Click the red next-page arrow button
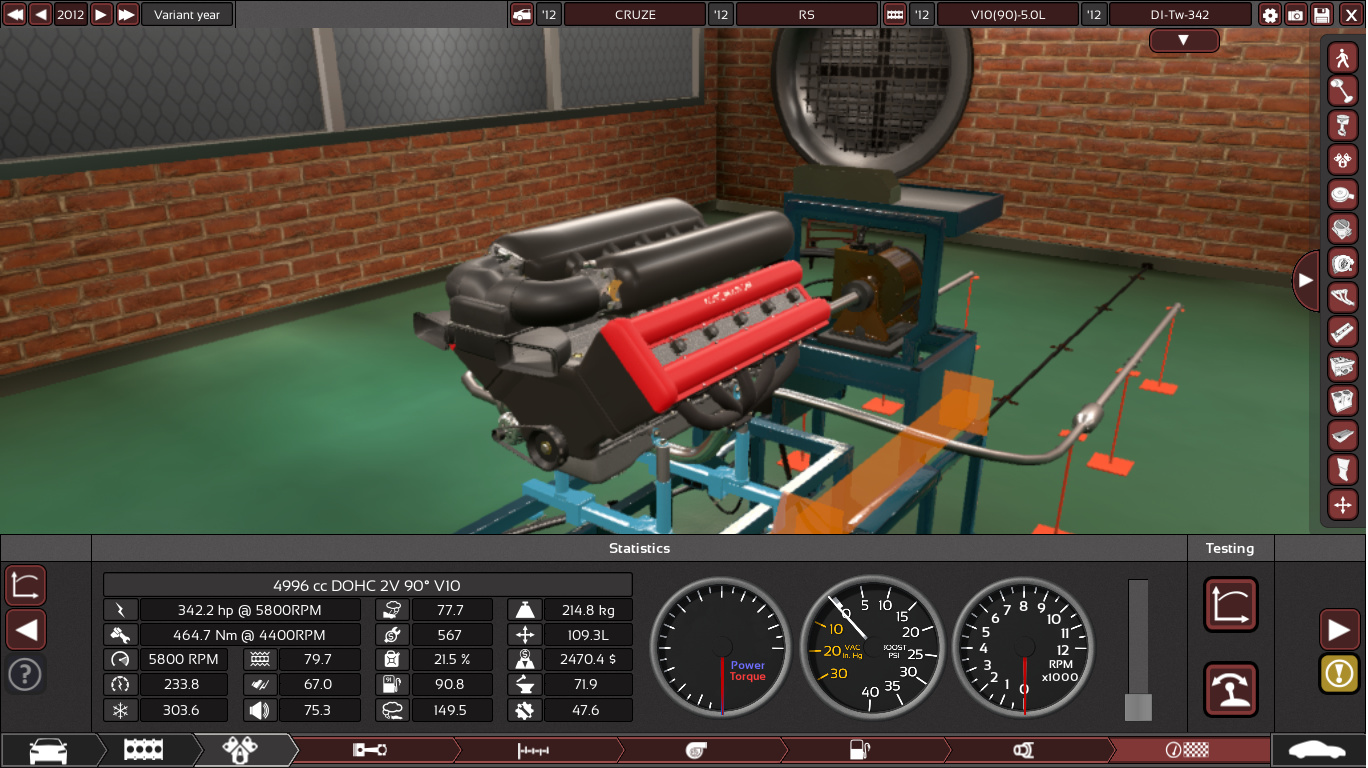The width and height of the screenshot is (1368, 768). coord(1339,630)
